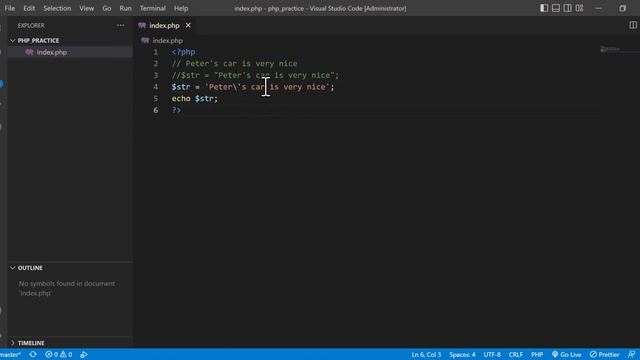The image size is (640, 360).
Task: Minimize the VS Code window
Action: click(x=598, y=8)
